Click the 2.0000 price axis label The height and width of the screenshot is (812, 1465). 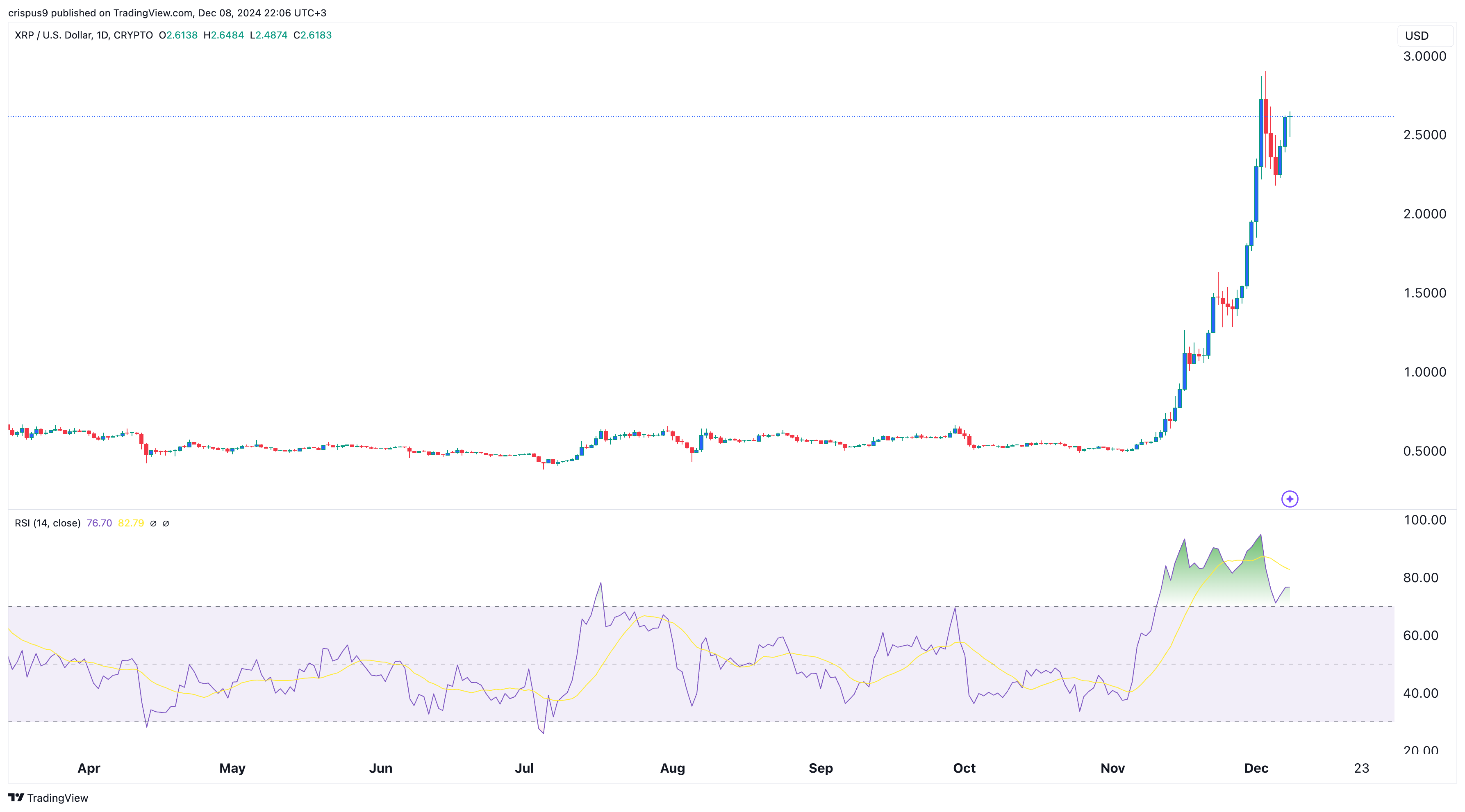[x=1424, y=214]
